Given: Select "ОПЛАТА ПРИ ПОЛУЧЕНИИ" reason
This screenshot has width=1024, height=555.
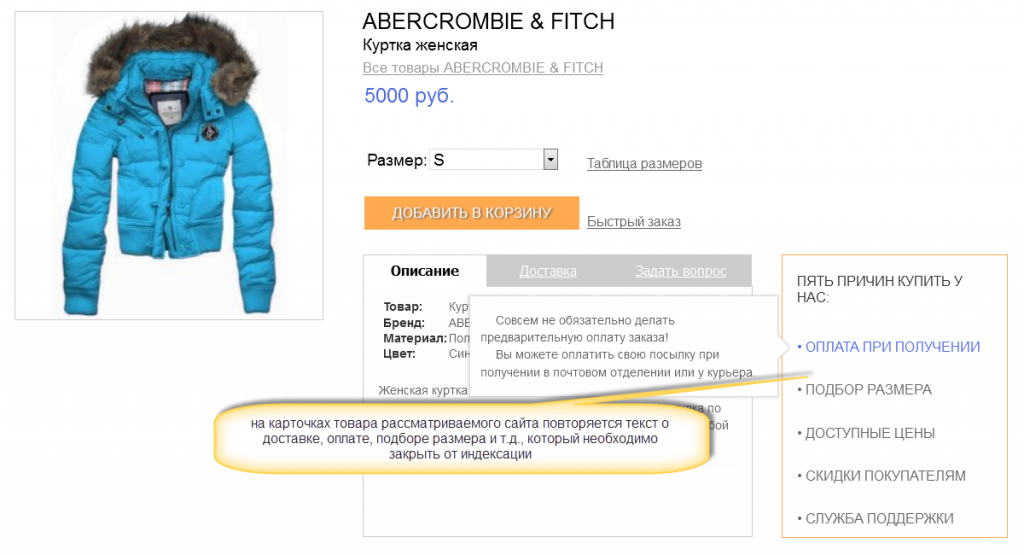Looking at the screenshot, I should pyautogui.click(x=892, y=347).
